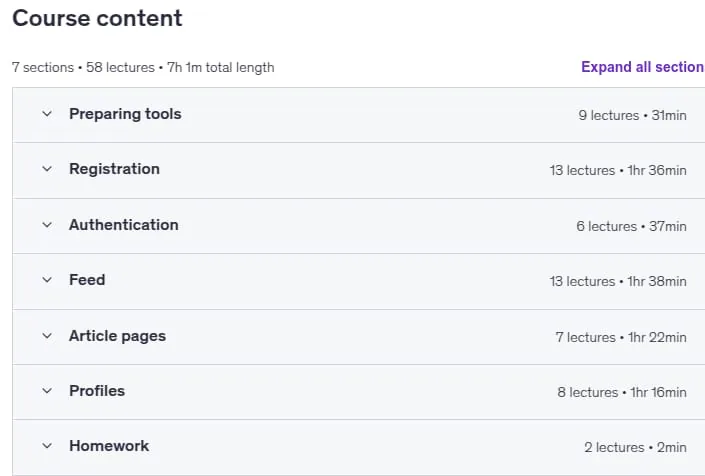The image size is (705, 476).
Task: Expand the Registration section chevron
Action: [x=47, y=169]
